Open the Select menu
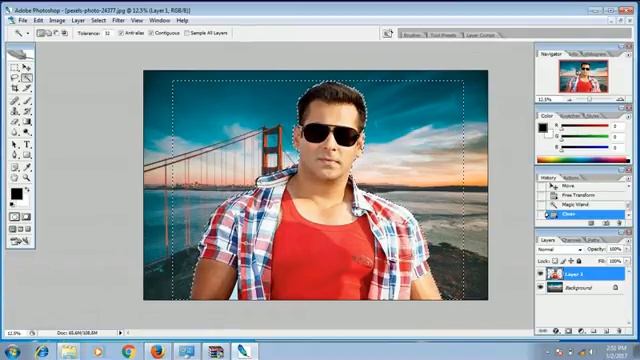This screenshot has height=360, width=640. pyautogui.click(x=98, y=20)
